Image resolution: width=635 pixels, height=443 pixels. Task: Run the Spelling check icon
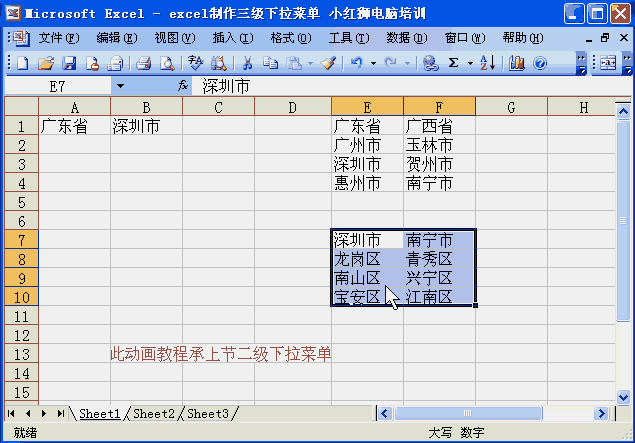tap(195, 63)
